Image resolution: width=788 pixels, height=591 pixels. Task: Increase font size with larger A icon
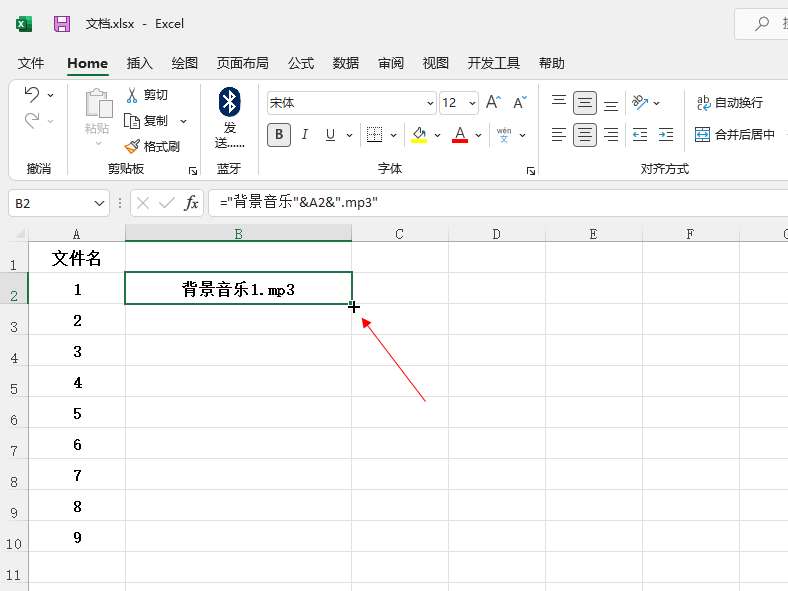[x=493, y=103]
